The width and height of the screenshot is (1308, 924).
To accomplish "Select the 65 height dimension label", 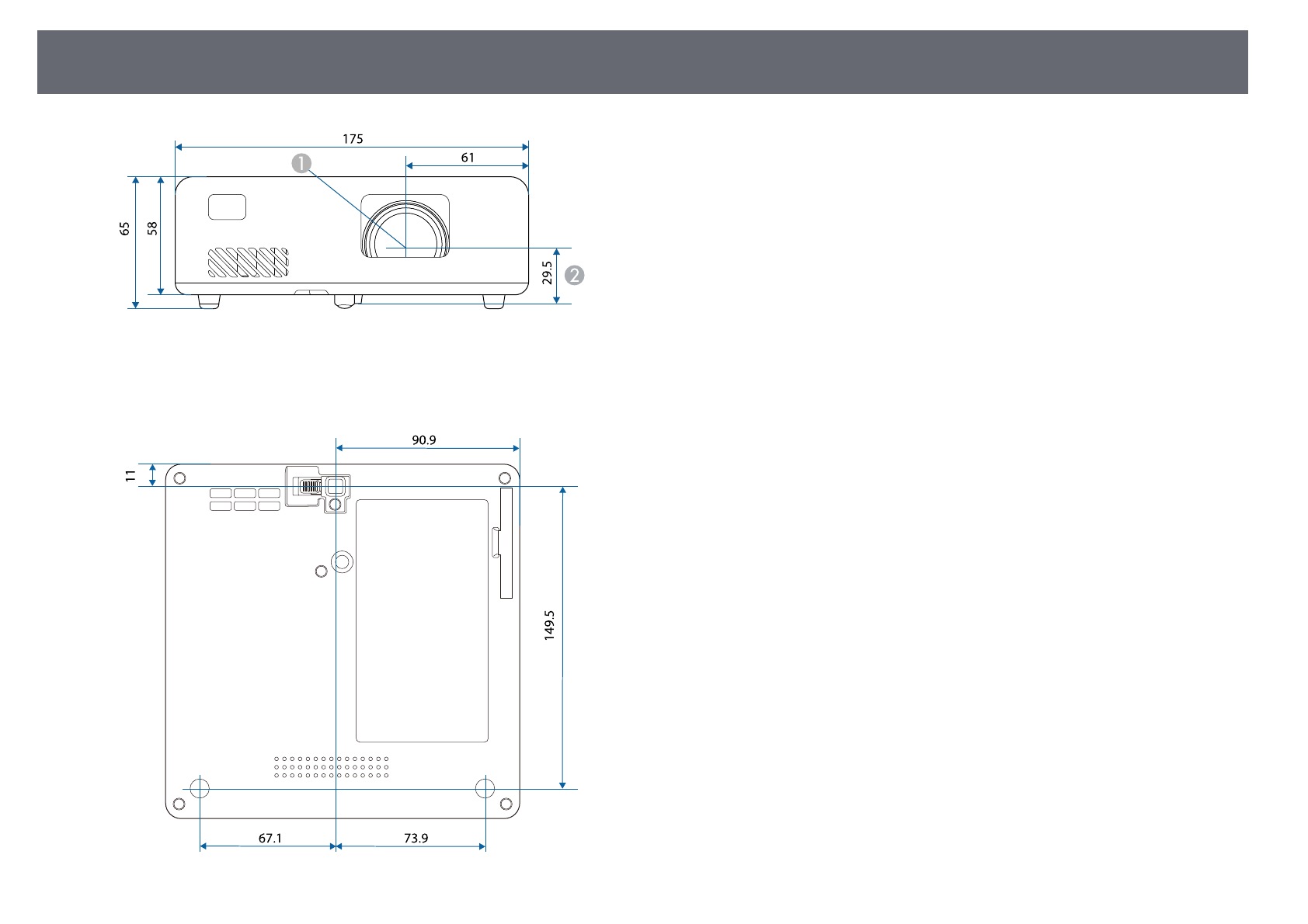I will coord(125,228).
